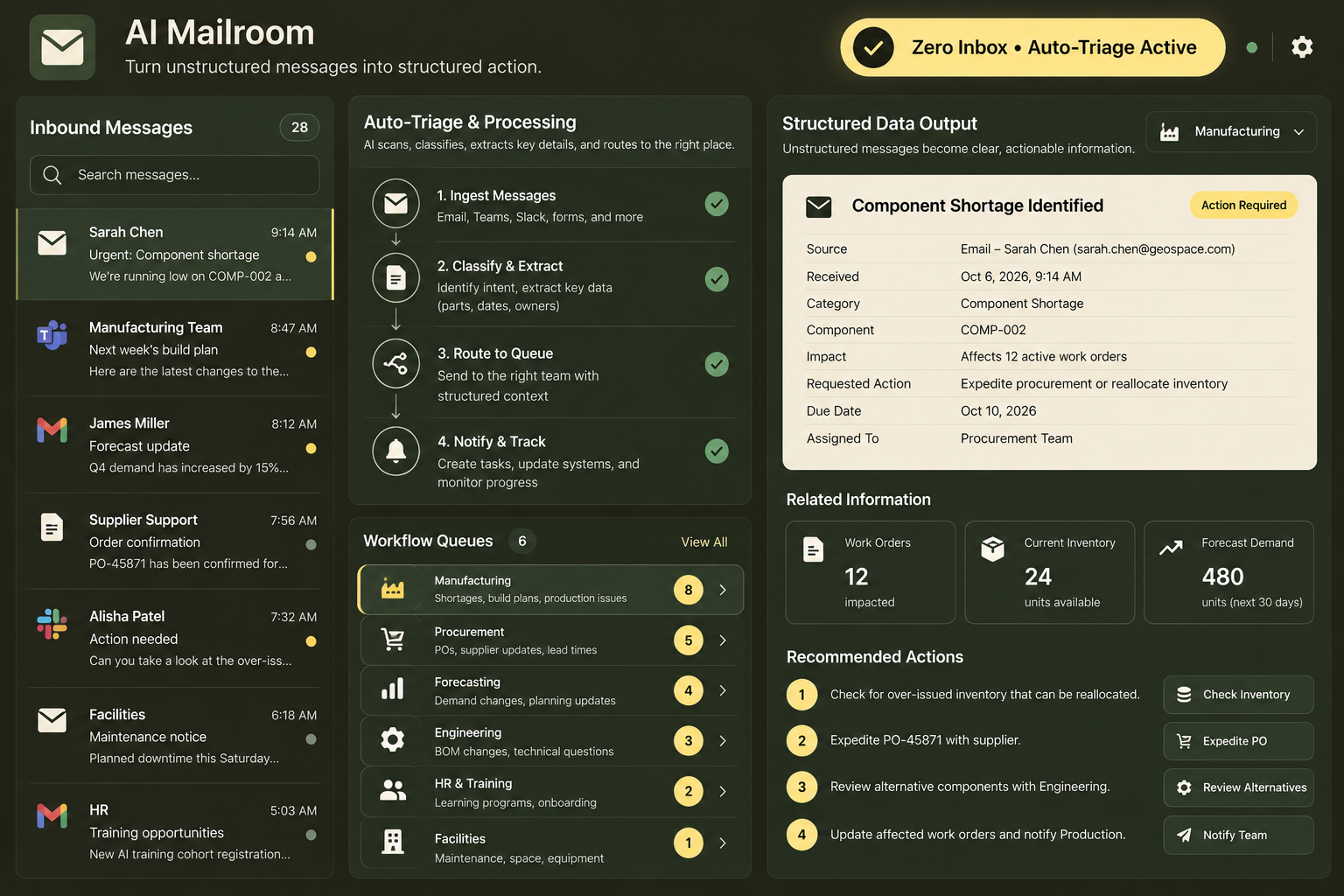Click the Classify & Extract document icon
Image resolution: width=1344 pixels, height=896 pixels.
click(395, 278)
